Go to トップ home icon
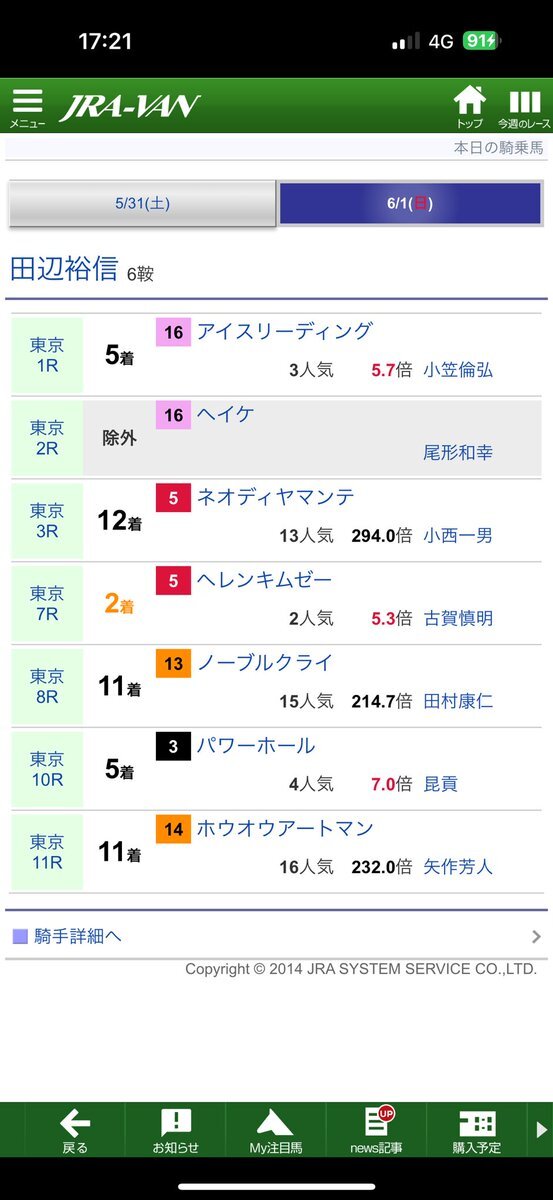Image resolution: width=553 pixels, height=1200 pixels. point(469,107)
